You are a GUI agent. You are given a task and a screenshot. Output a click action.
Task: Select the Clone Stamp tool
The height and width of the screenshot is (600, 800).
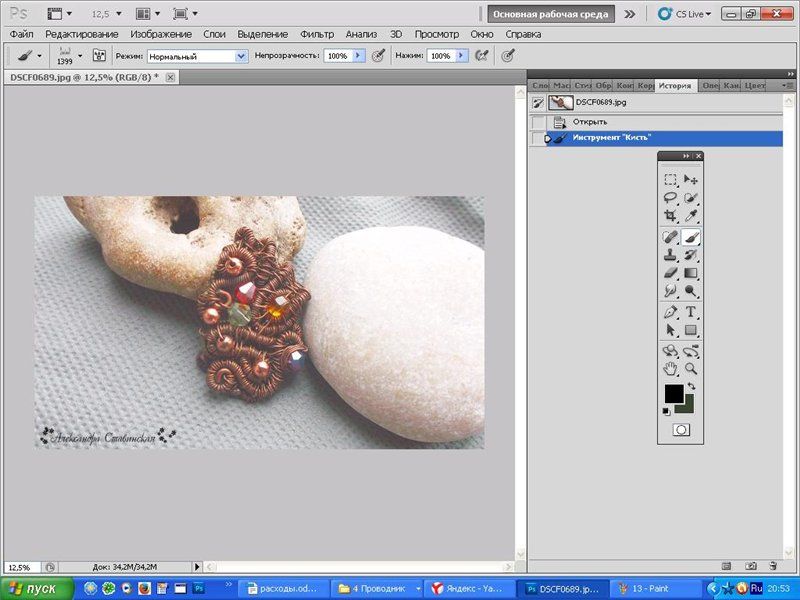[670, 255]
